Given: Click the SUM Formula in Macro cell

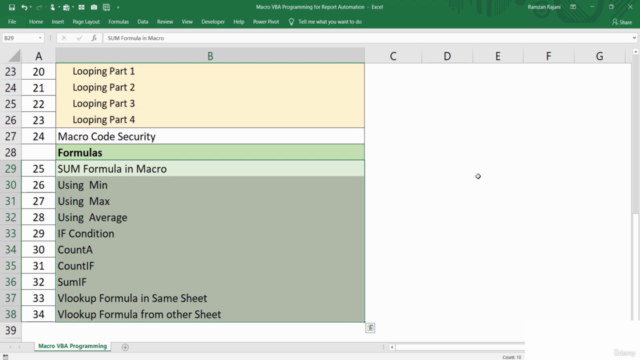Looking at the screenshot, I should point(210,169).
